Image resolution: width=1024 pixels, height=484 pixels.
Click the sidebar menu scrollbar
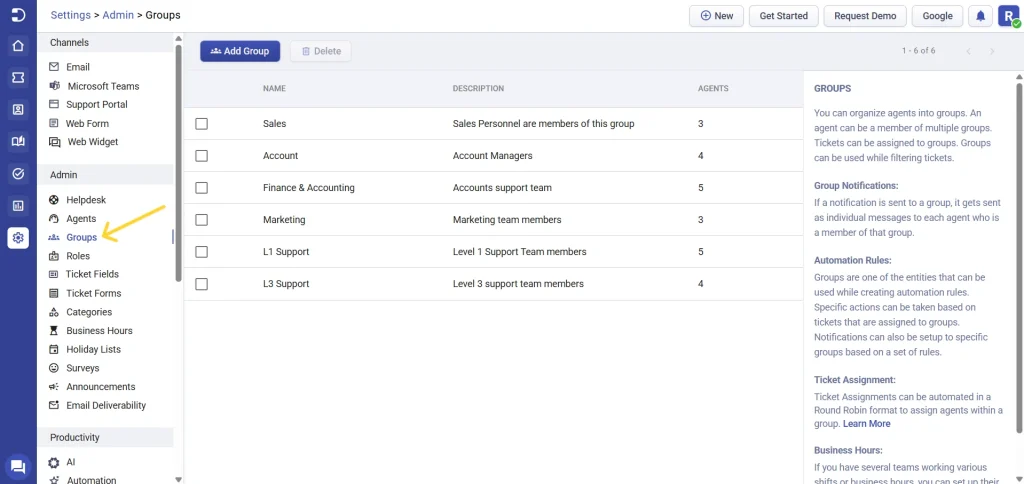coord(178,163)
